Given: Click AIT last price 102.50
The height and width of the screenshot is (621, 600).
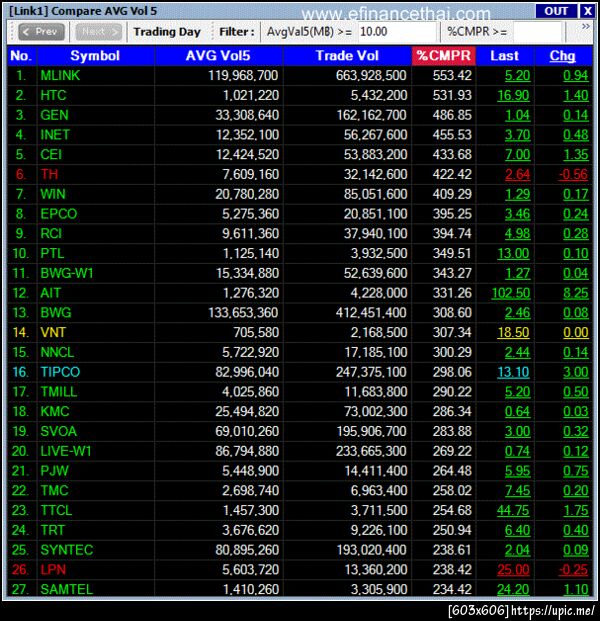Looking at the screenshot, I should point(511,293).
